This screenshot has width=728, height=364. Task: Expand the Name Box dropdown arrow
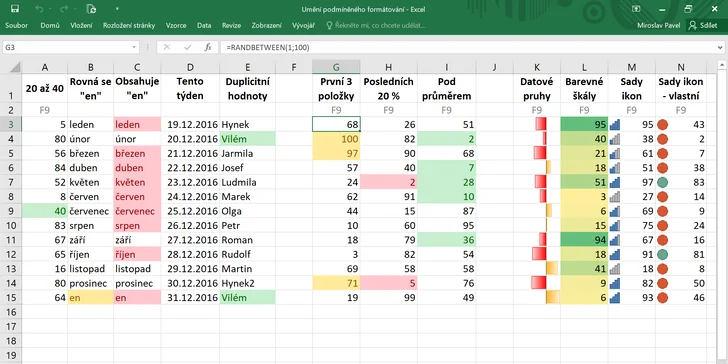click(x=135, y=47)
